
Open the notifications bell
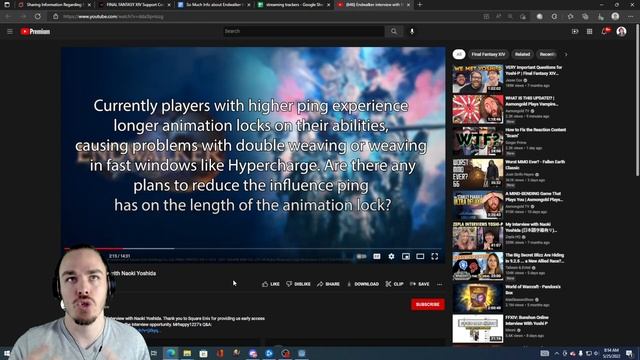point(605,31)
